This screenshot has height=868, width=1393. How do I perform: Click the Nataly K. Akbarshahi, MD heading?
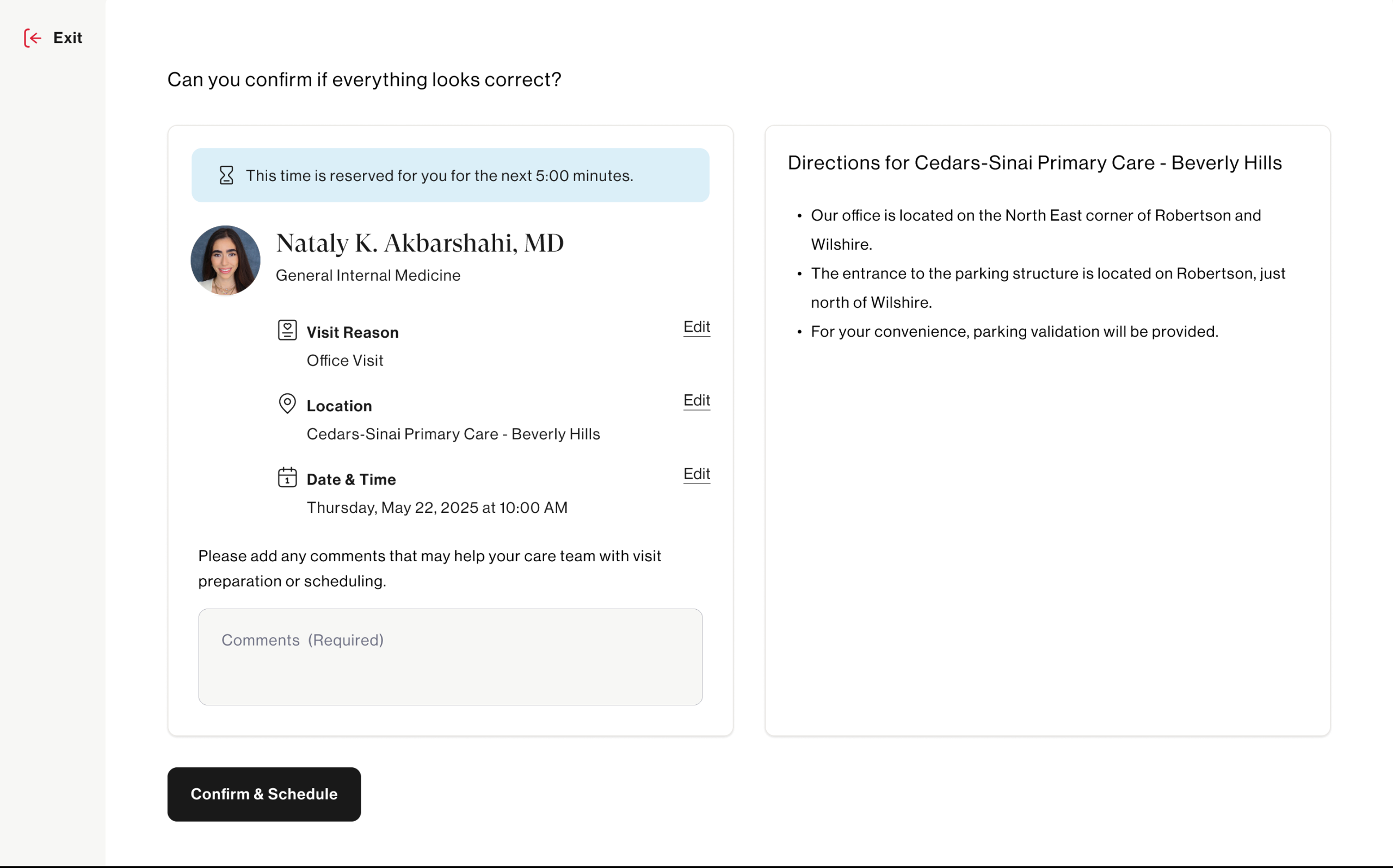click(420, 243)
